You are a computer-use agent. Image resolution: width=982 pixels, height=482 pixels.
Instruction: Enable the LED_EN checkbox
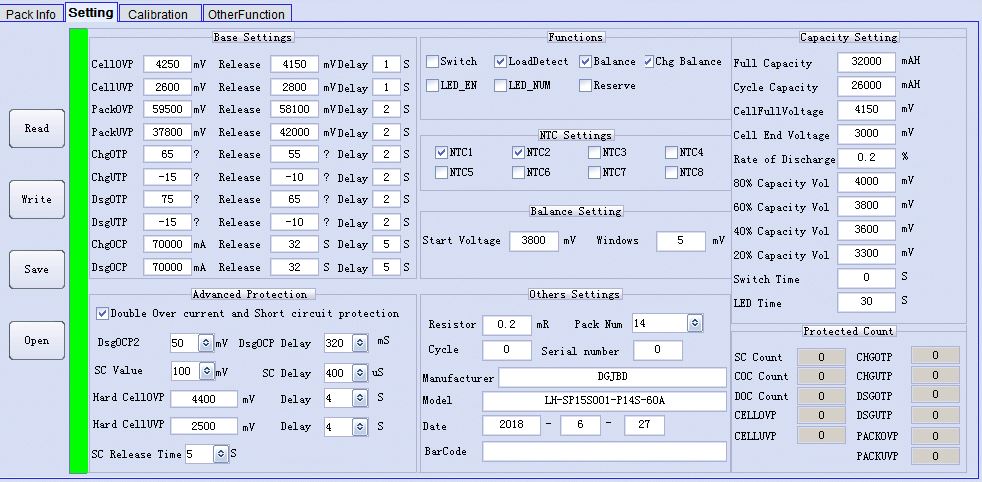pos(433,86)
